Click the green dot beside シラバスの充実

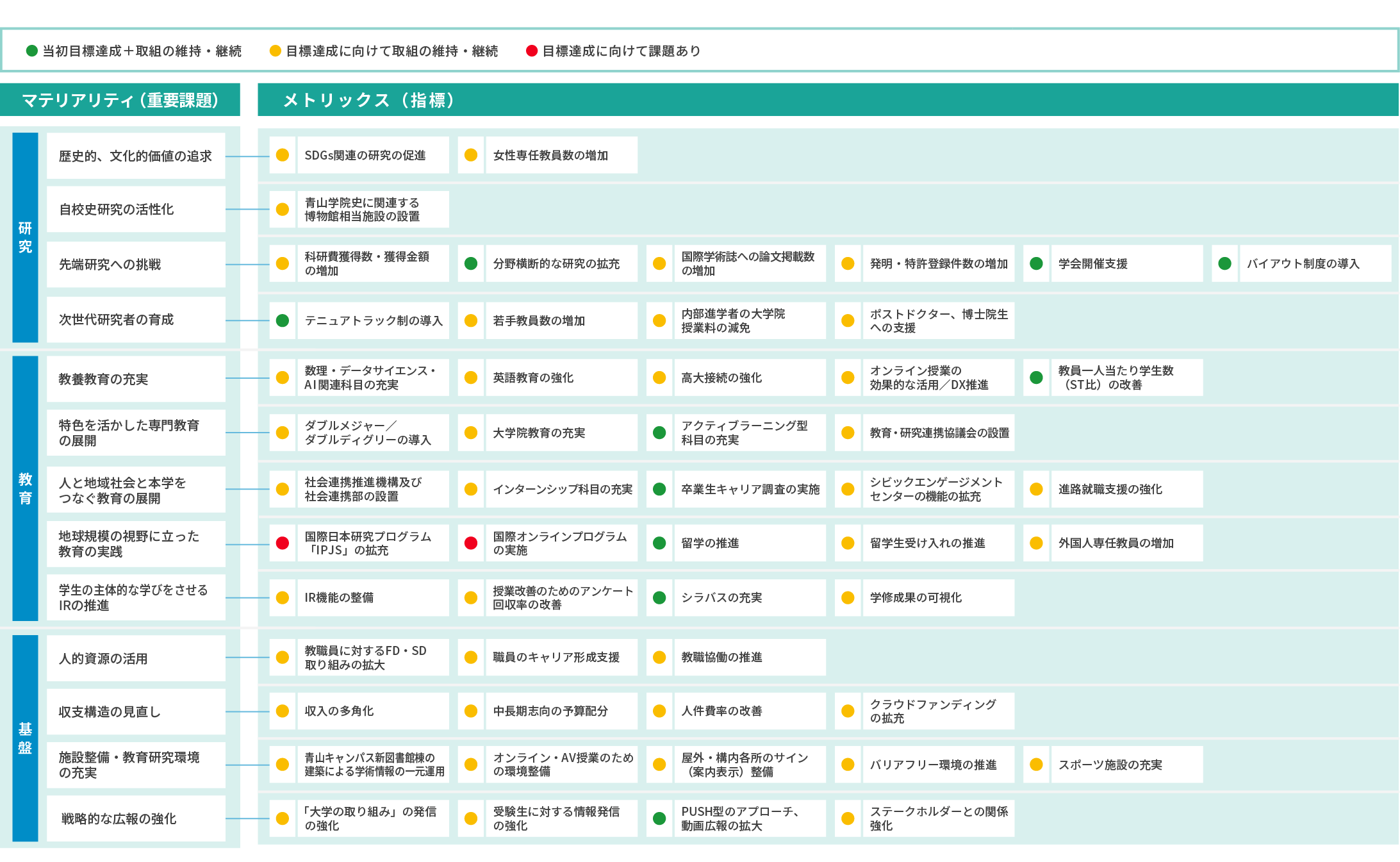click(659, 597)
